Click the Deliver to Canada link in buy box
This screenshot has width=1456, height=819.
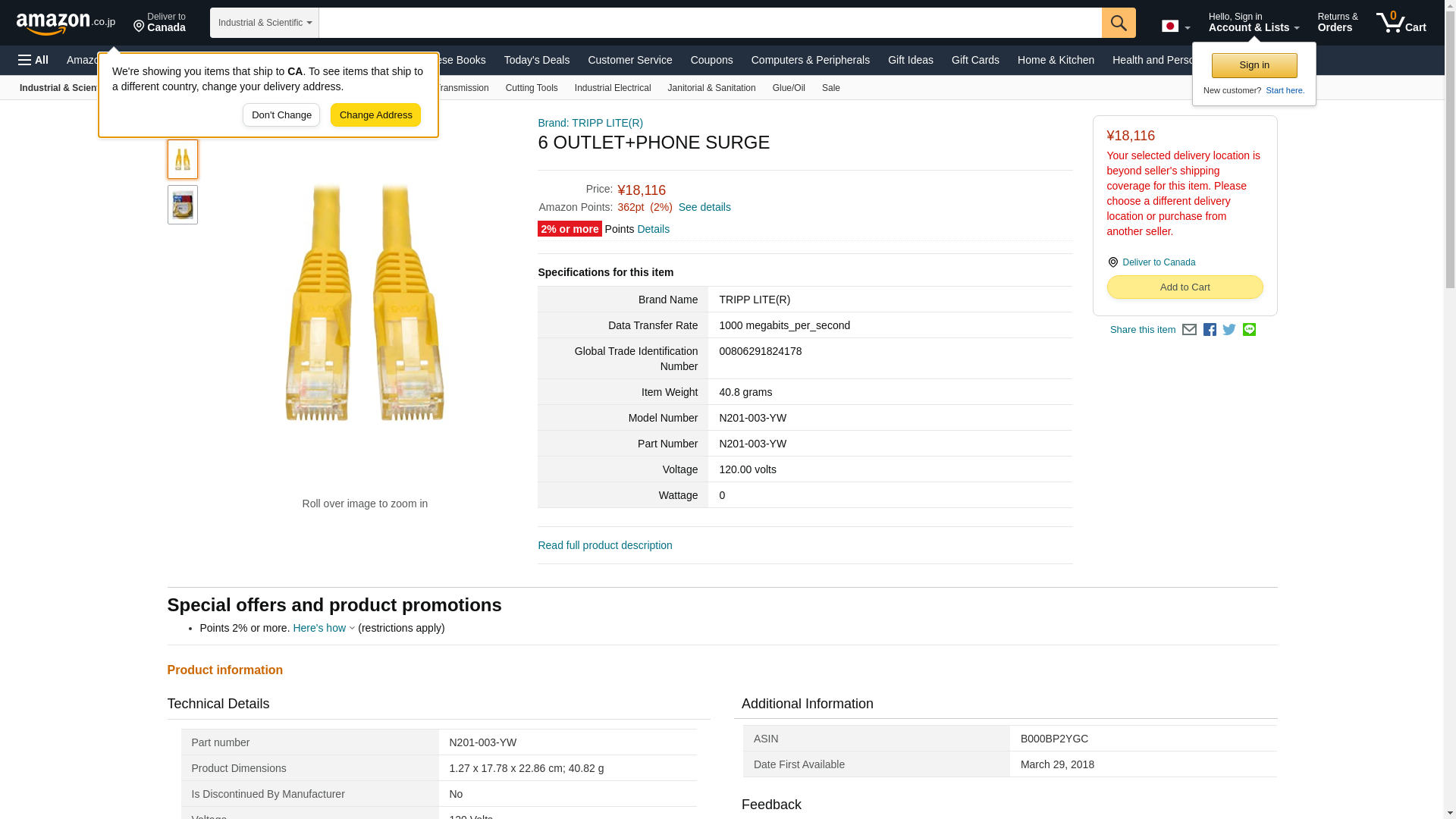[x=1158, y=262]
